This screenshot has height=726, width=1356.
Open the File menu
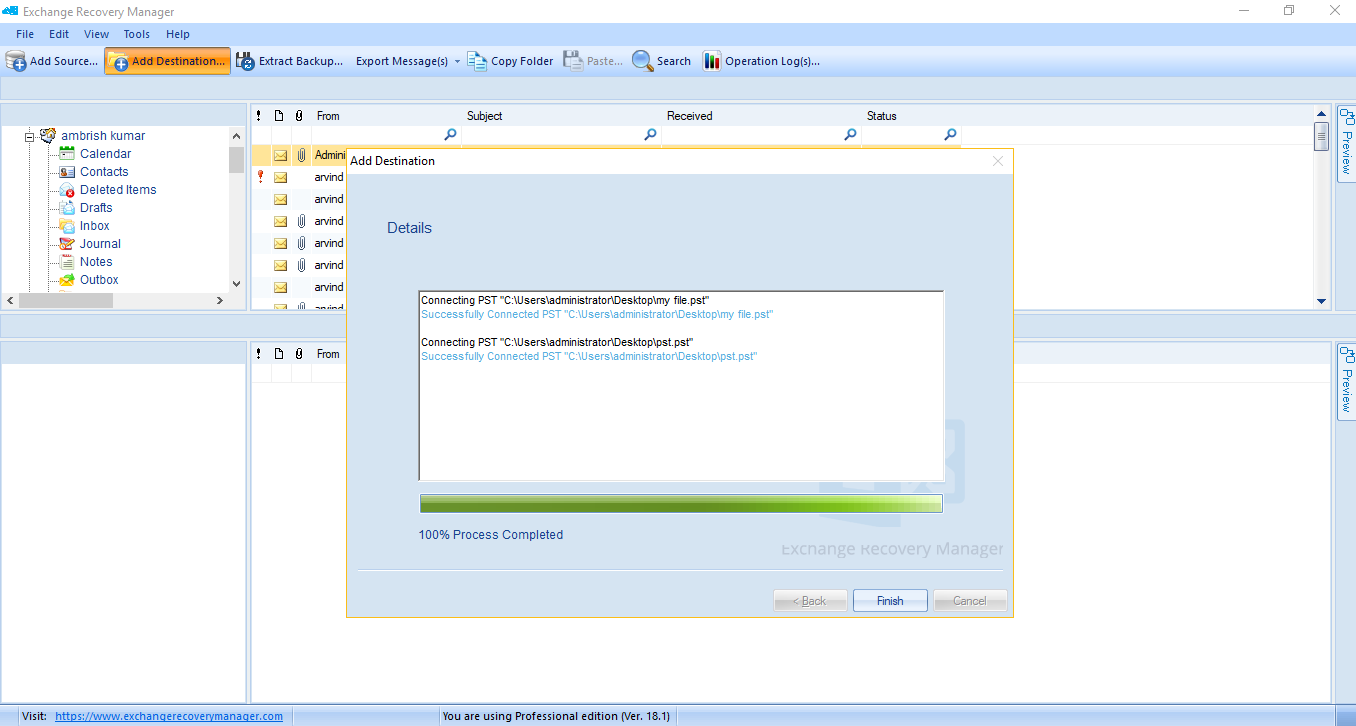[25, 34]
